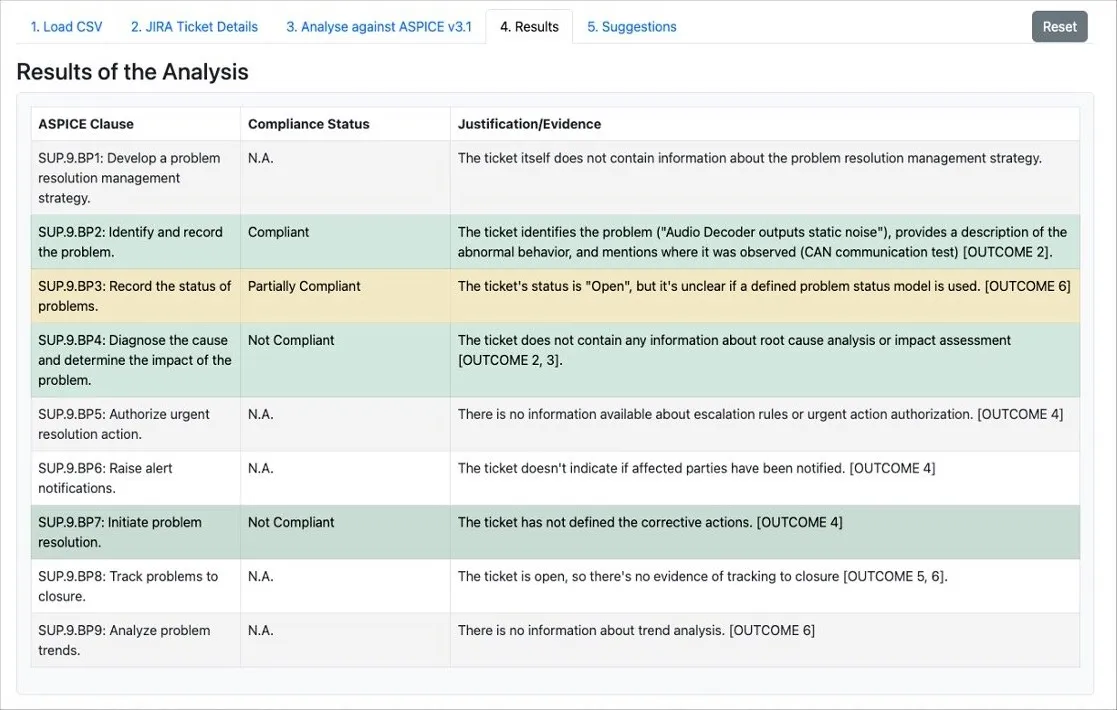The image size is (1117, 710).
Task: Click the SUP.9.BP7 Initiate problem resolution cell
Action: point(135,533)
